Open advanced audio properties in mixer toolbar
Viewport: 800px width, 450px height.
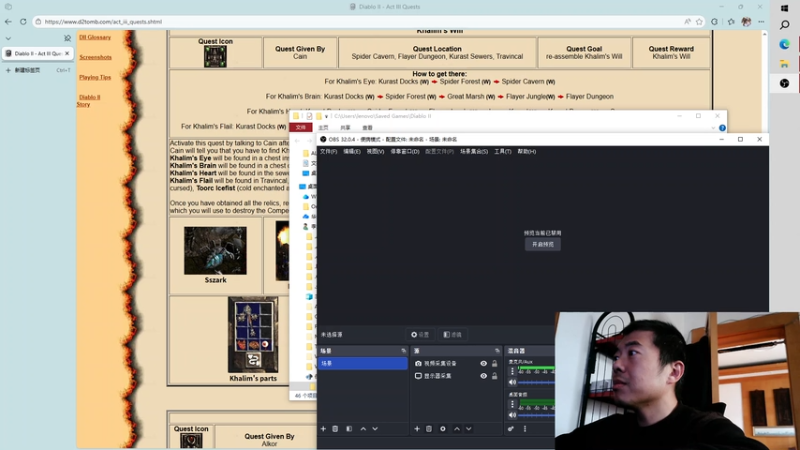[511, 429]
